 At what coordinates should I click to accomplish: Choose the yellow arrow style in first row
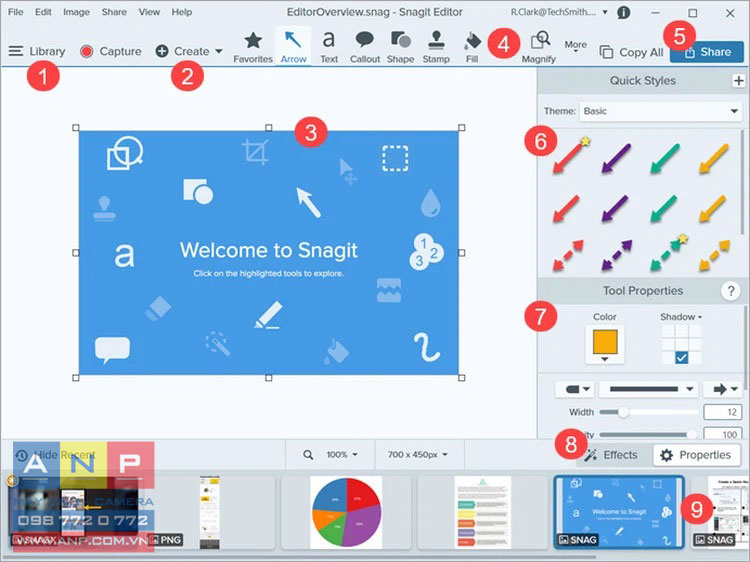[x=714, y=158]
